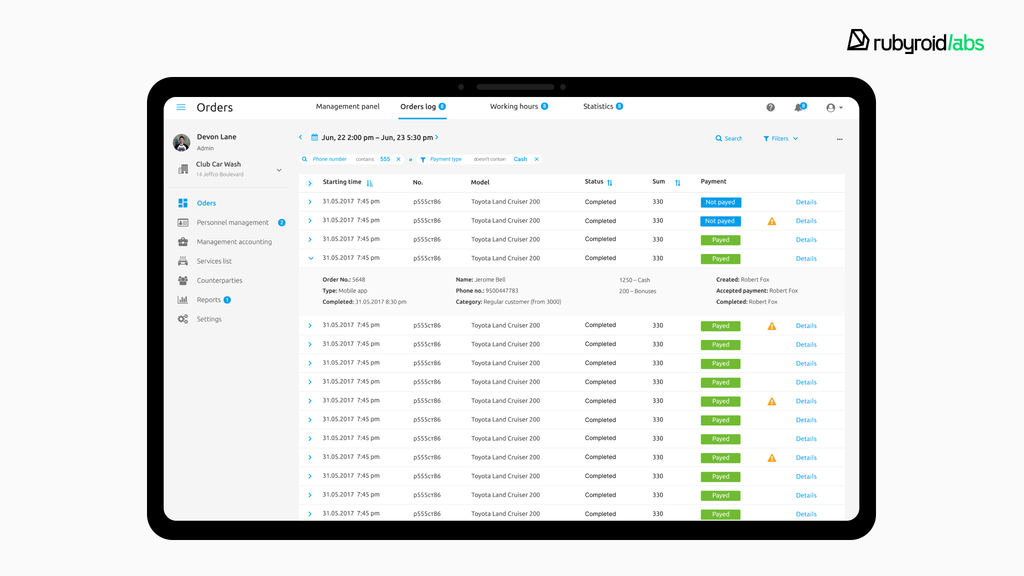Screen dimensions: 1024x576
Task: Click the Not payed badge in first row
Action: point(720,202)
